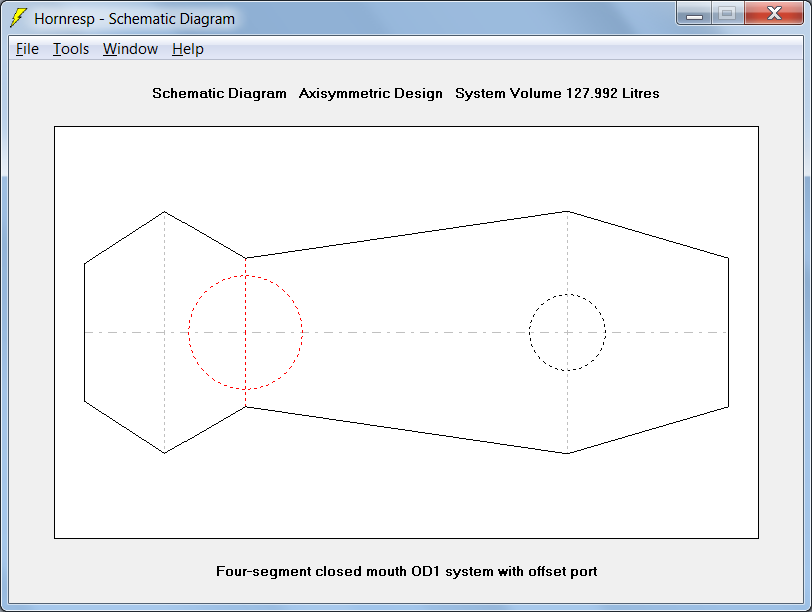
Task: Open the File menu
Action: pyautogui.click(x=27, y=49)
